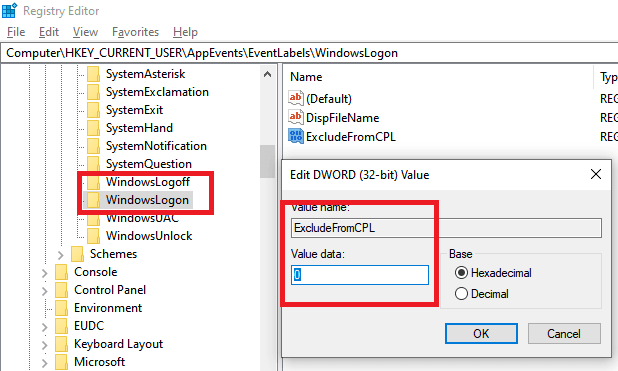Cancel the Edit DWORD dialog
The width and height of the screenshot is (618, 371).
point(564,334)
